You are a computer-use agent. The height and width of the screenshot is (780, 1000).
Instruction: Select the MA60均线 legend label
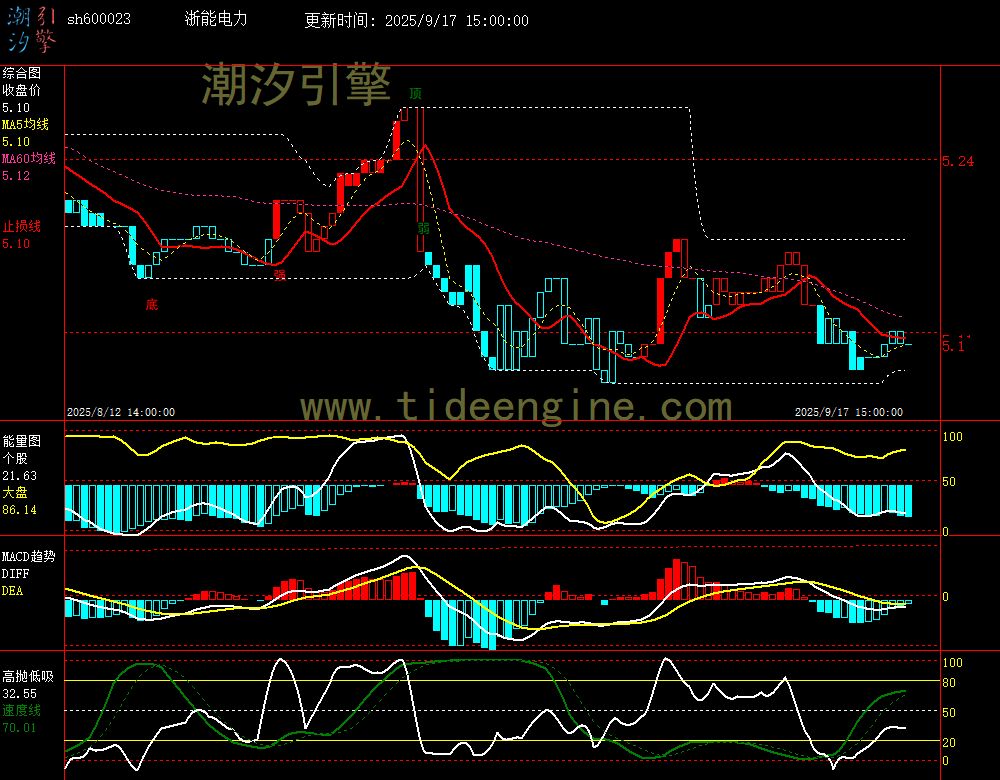tap(29, 158)
